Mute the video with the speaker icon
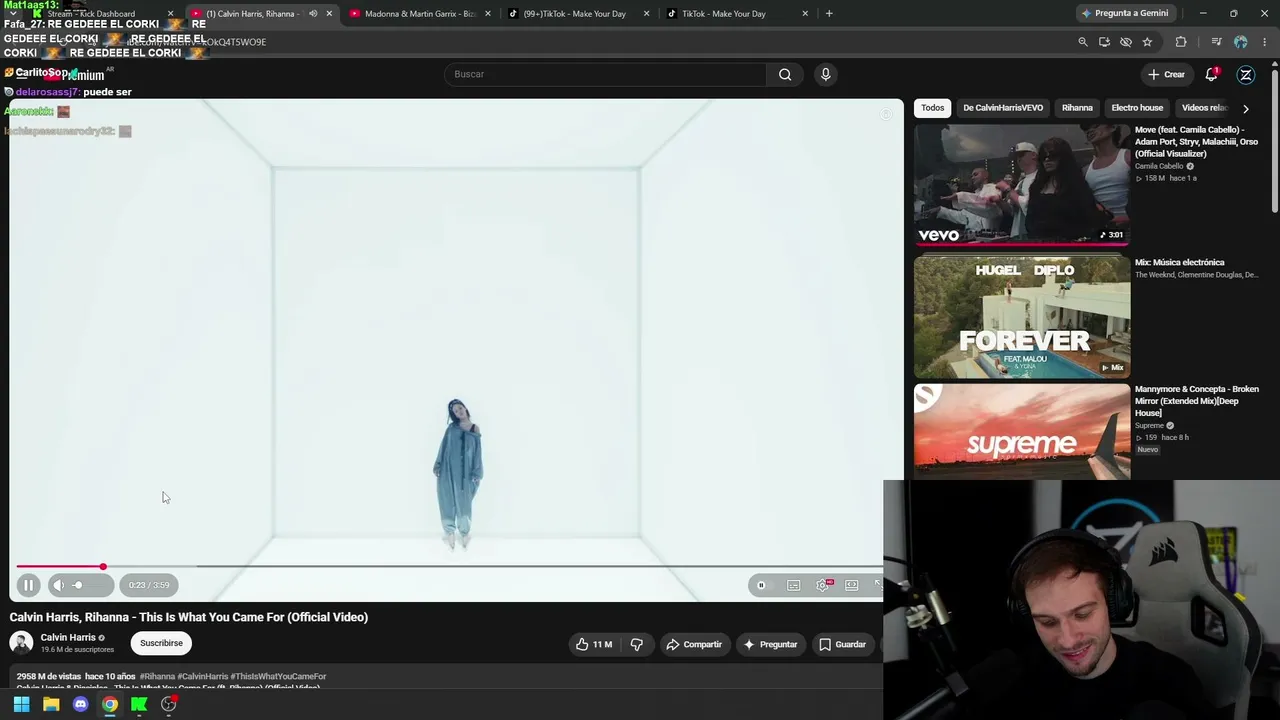The height and width of the screenshot is (720, 1280). 59,585
